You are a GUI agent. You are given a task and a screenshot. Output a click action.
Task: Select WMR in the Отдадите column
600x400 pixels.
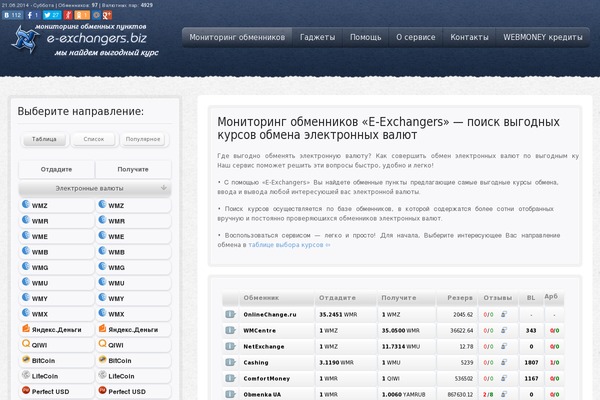[57, 220]
